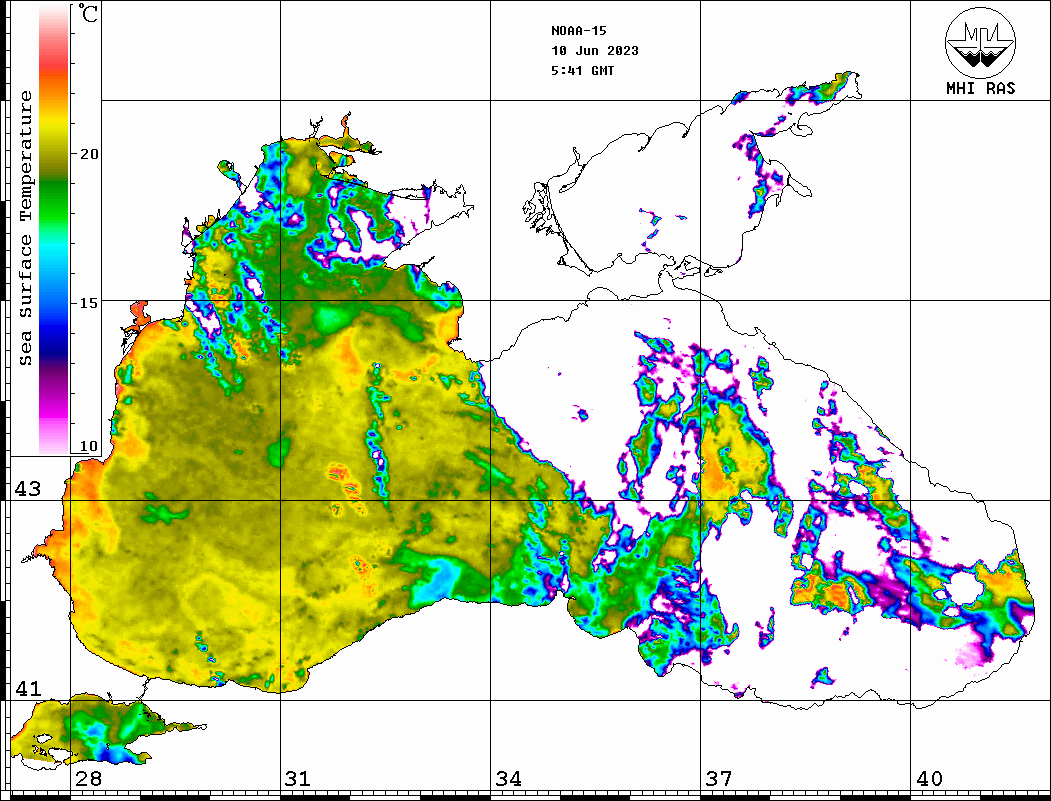Viewport: 1051px width, 801px height.
Task: Click the longitude label '31'
Action: pyautogui.click(x=298, y=779)
